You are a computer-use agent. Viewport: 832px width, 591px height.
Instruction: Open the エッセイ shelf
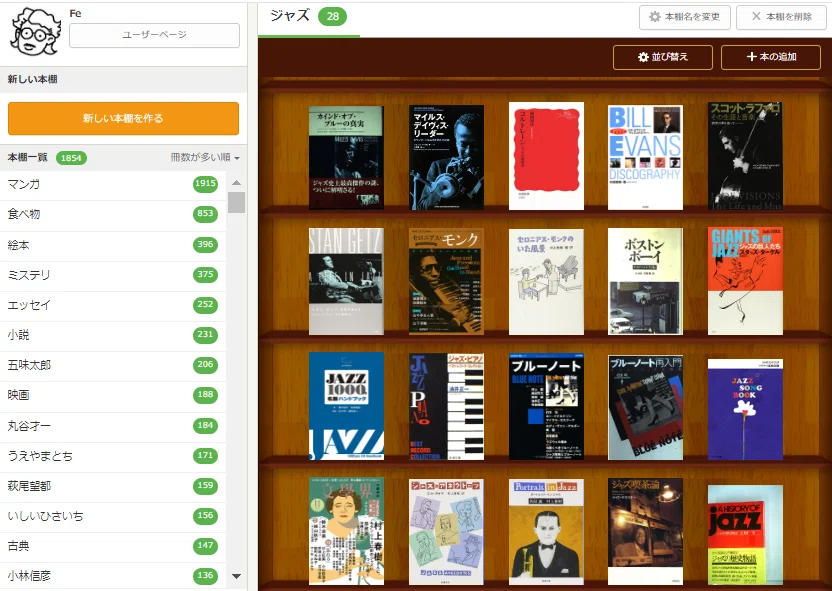[113, 305]
